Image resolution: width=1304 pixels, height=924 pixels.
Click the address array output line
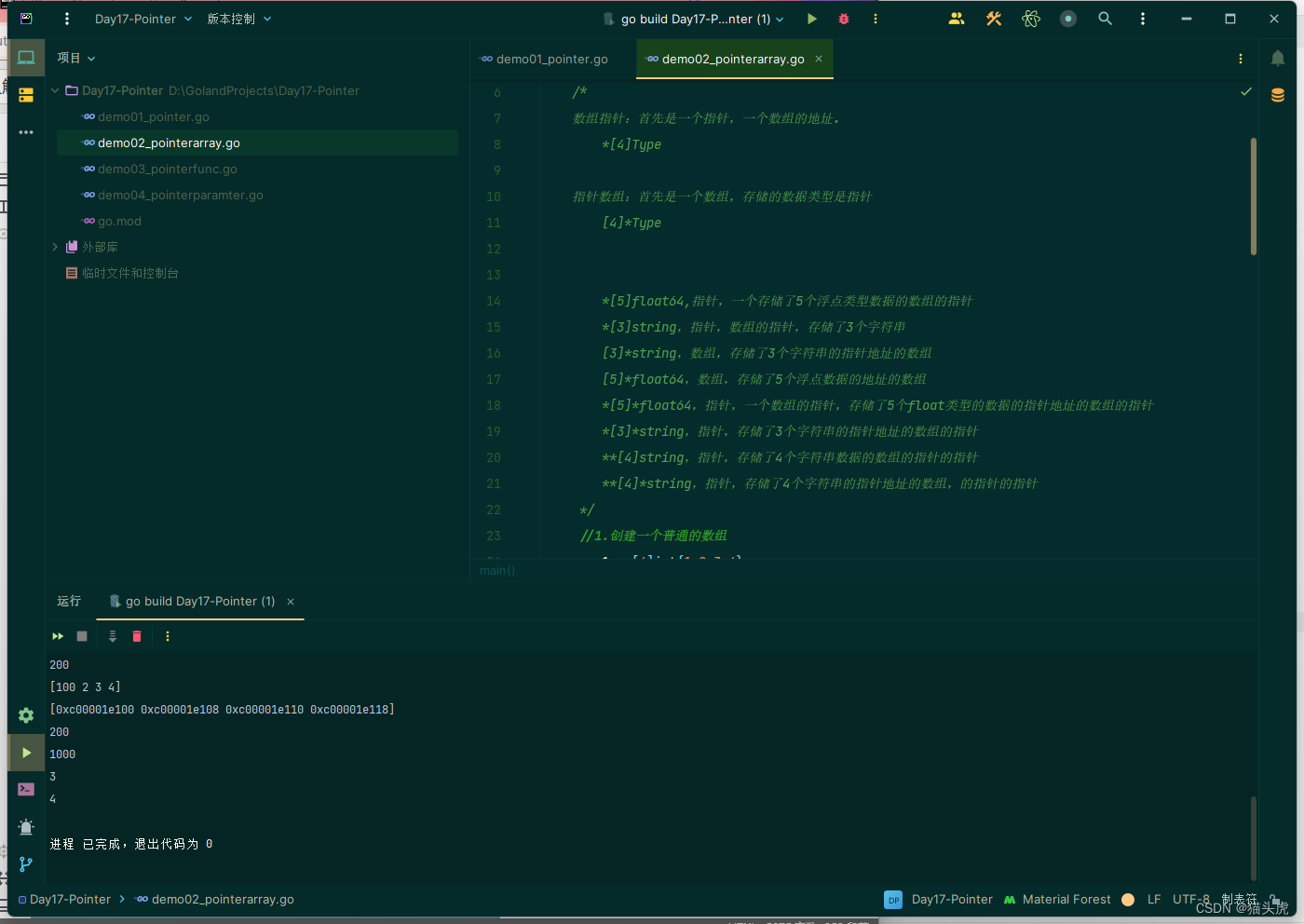pyautogui.click(x=222, y=710)
